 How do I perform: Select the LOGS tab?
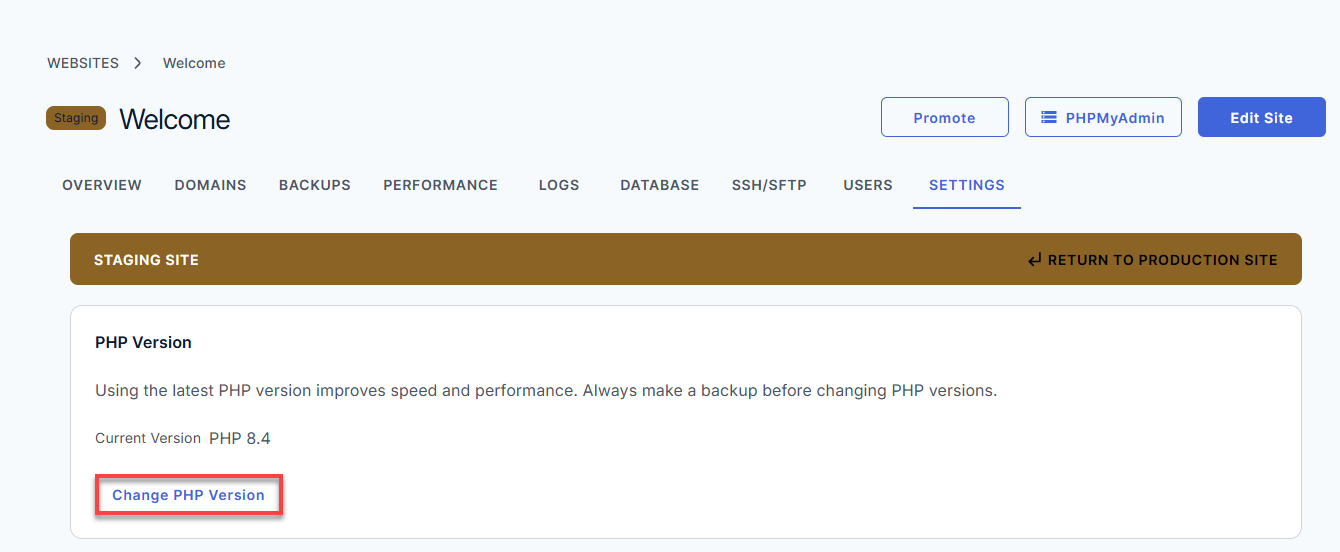559,185
